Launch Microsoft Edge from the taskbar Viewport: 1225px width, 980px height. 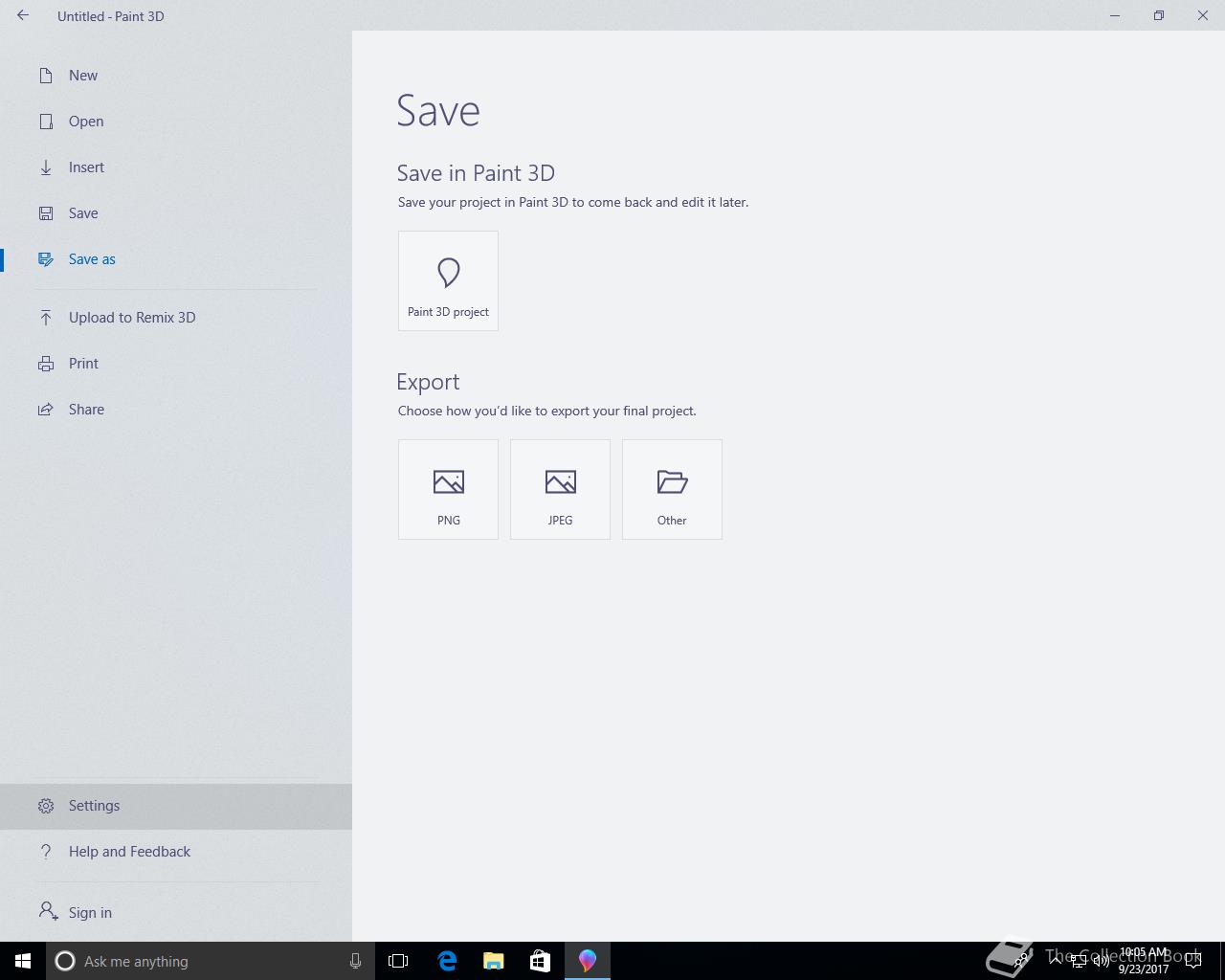[447, 961]
